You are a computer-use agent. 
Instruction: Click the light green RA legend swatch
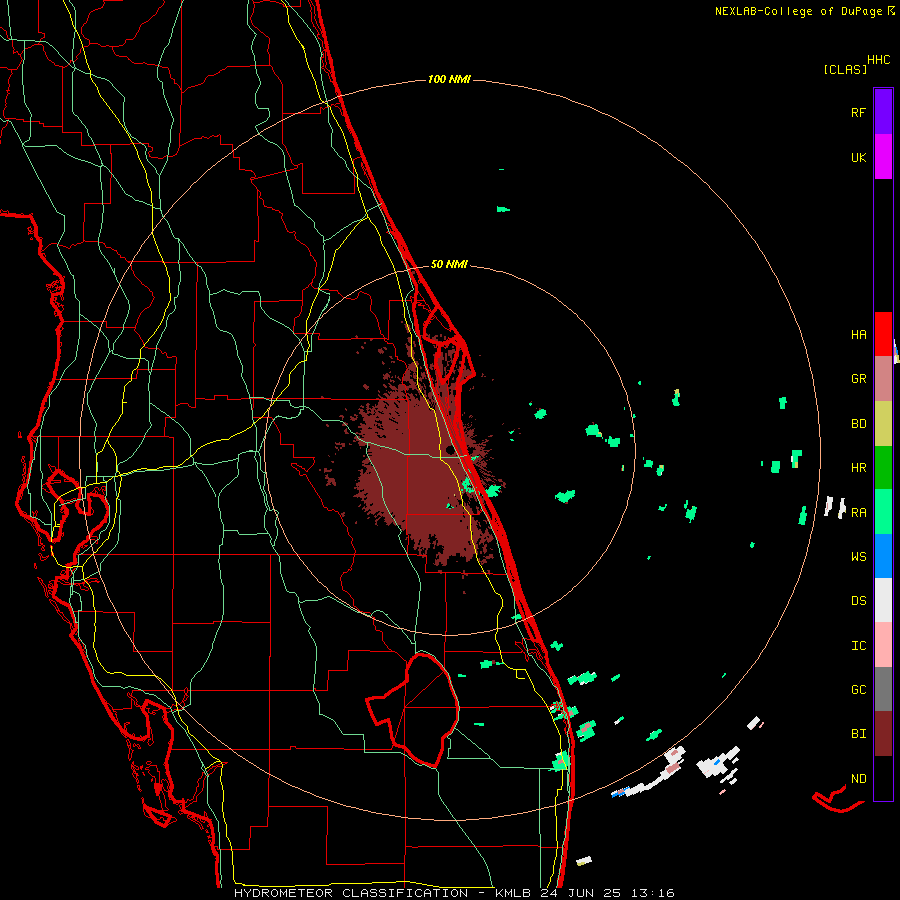pyautogui.click(x=883, y=512)
